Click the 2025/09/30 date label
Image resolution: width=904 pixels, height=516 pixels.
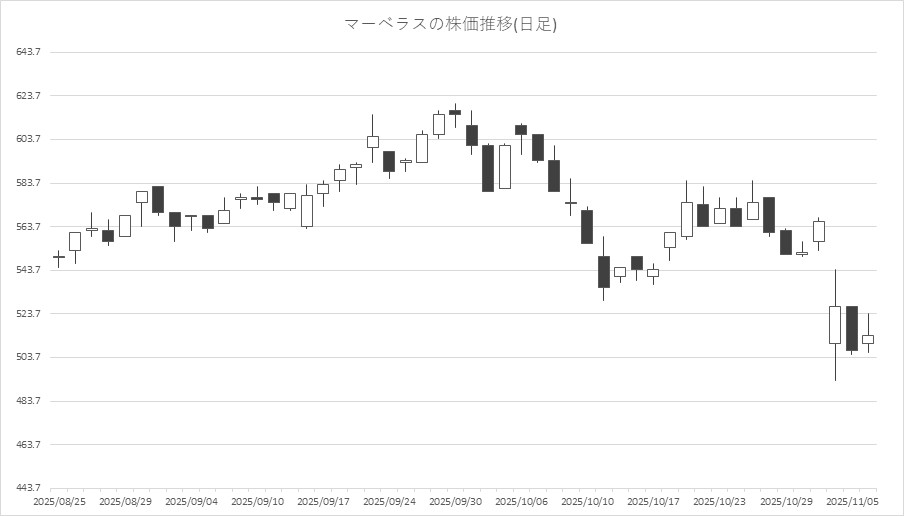(455, 500)
